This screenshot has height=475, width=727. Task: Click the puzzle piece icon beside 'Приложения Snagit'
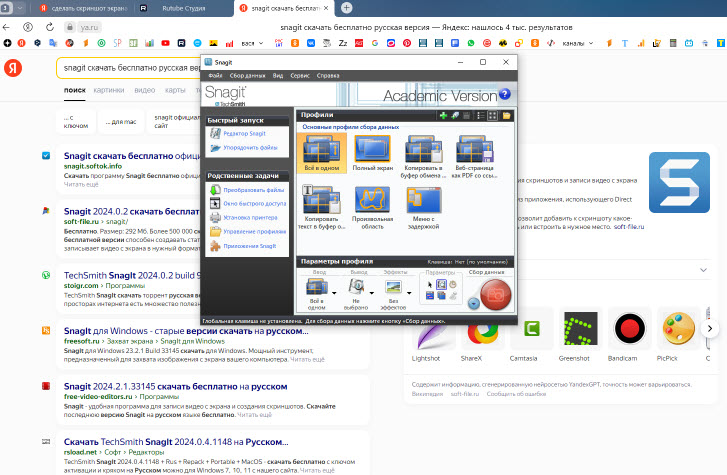coord(215,246)
